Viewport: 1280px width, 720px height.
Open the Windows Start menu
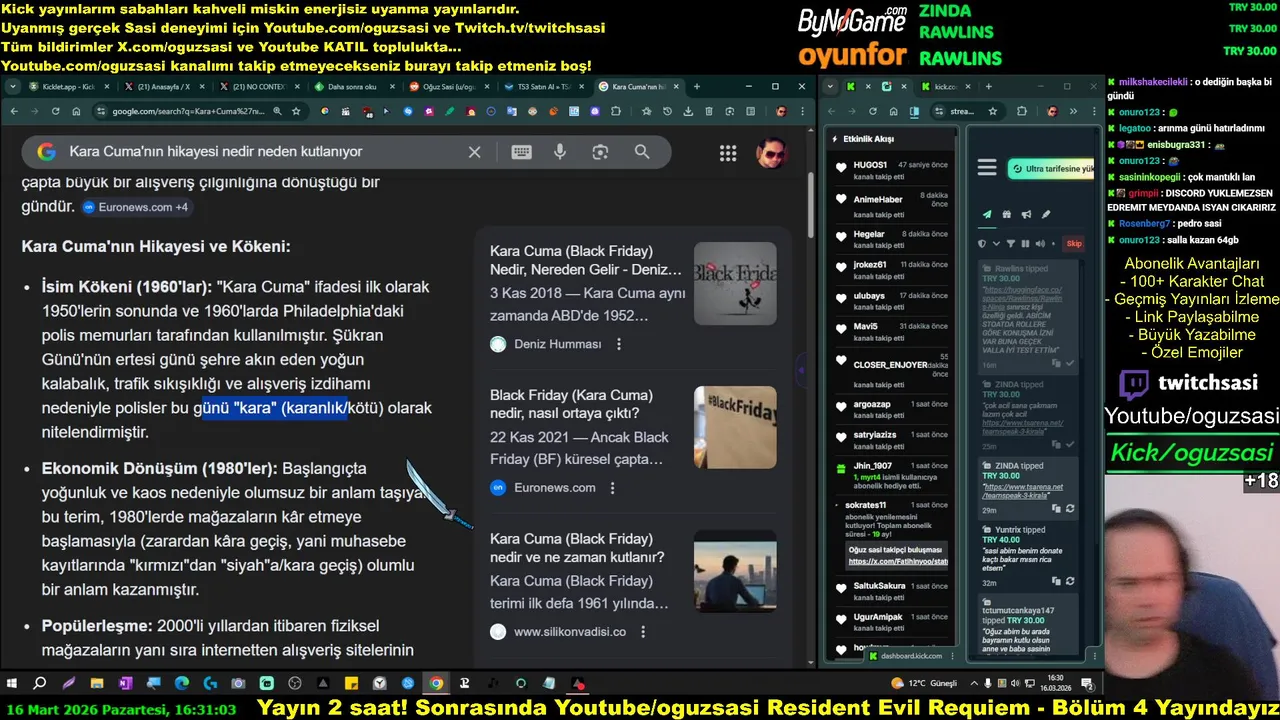[x=12, y=684]
